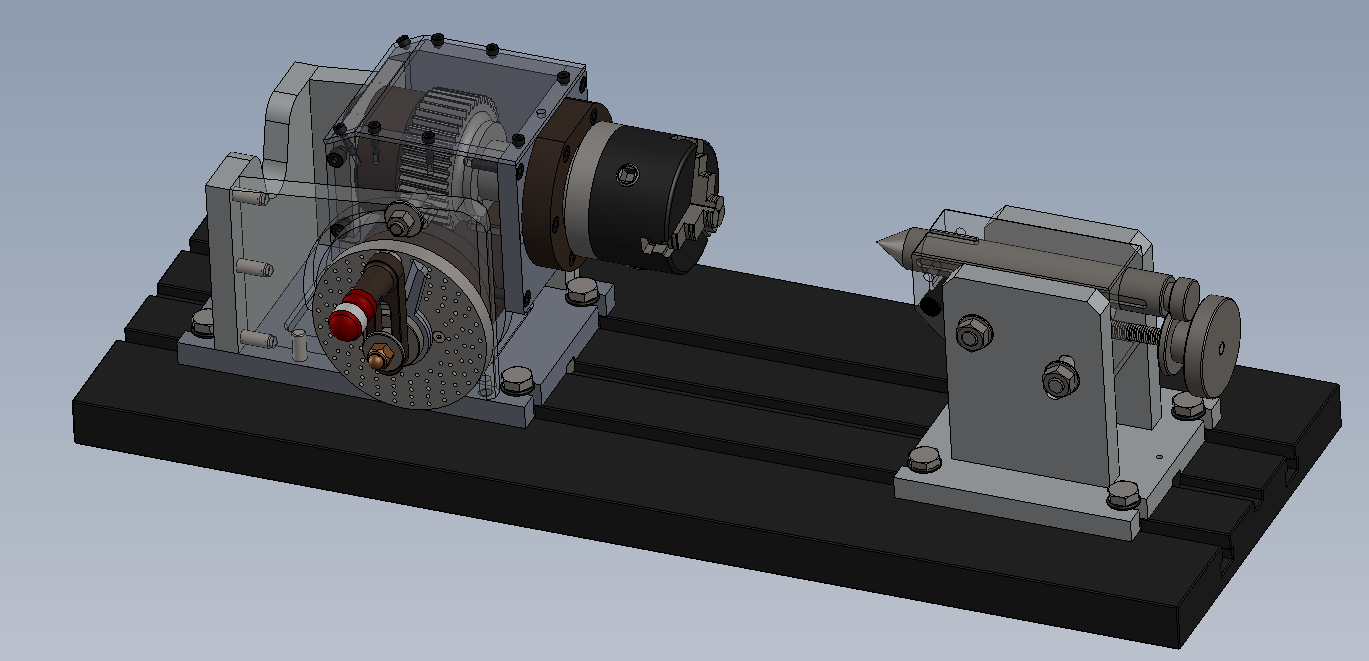Click the black locking knob beside the tailstock
The image size is (1369, 661).
pos(930,305)
